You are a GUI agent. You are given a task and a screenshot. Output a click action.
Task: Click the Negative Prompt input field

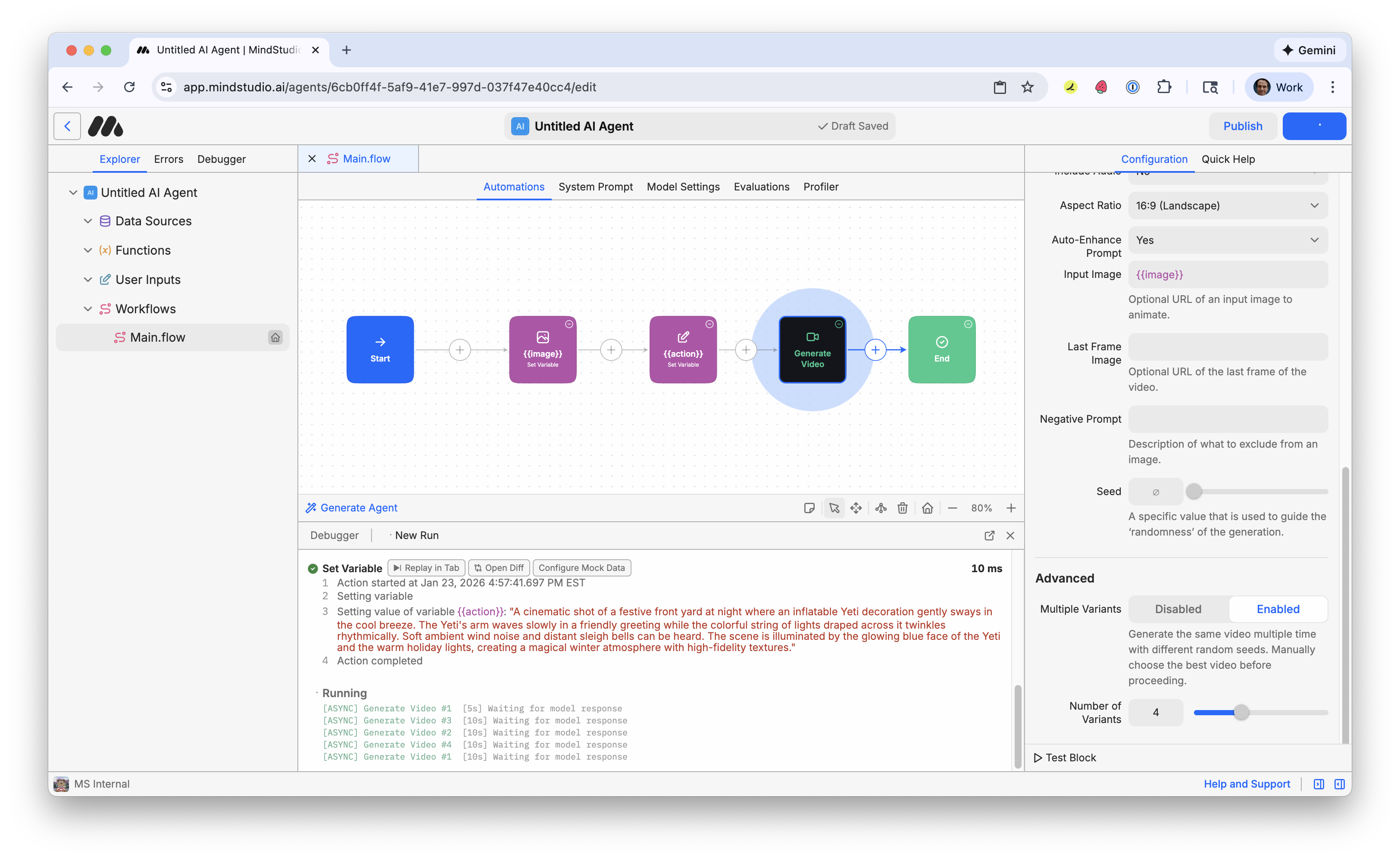(x=1228, y=419)
